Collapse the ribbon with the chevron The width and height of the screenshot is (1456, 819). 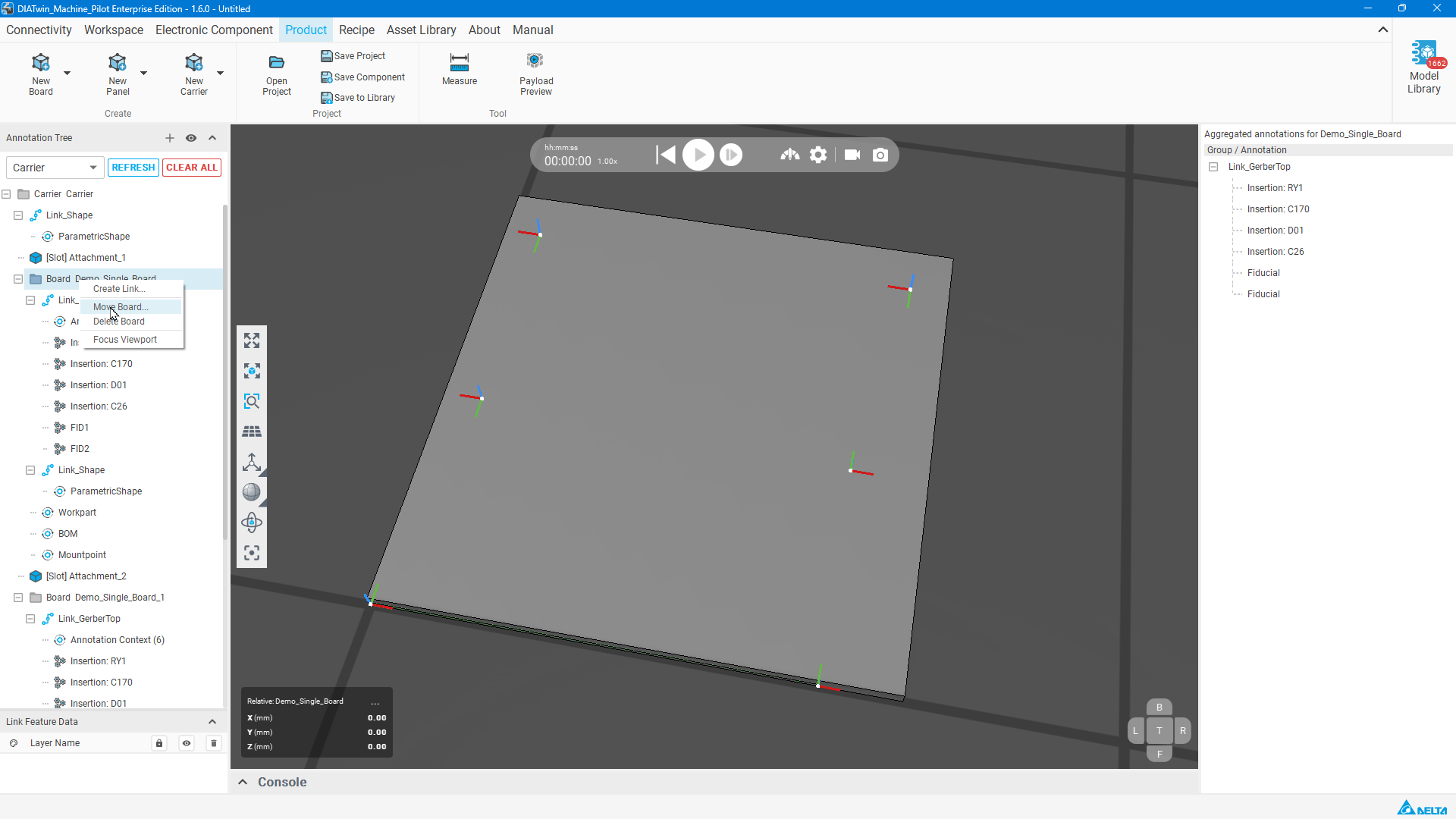coord(1383,30)
